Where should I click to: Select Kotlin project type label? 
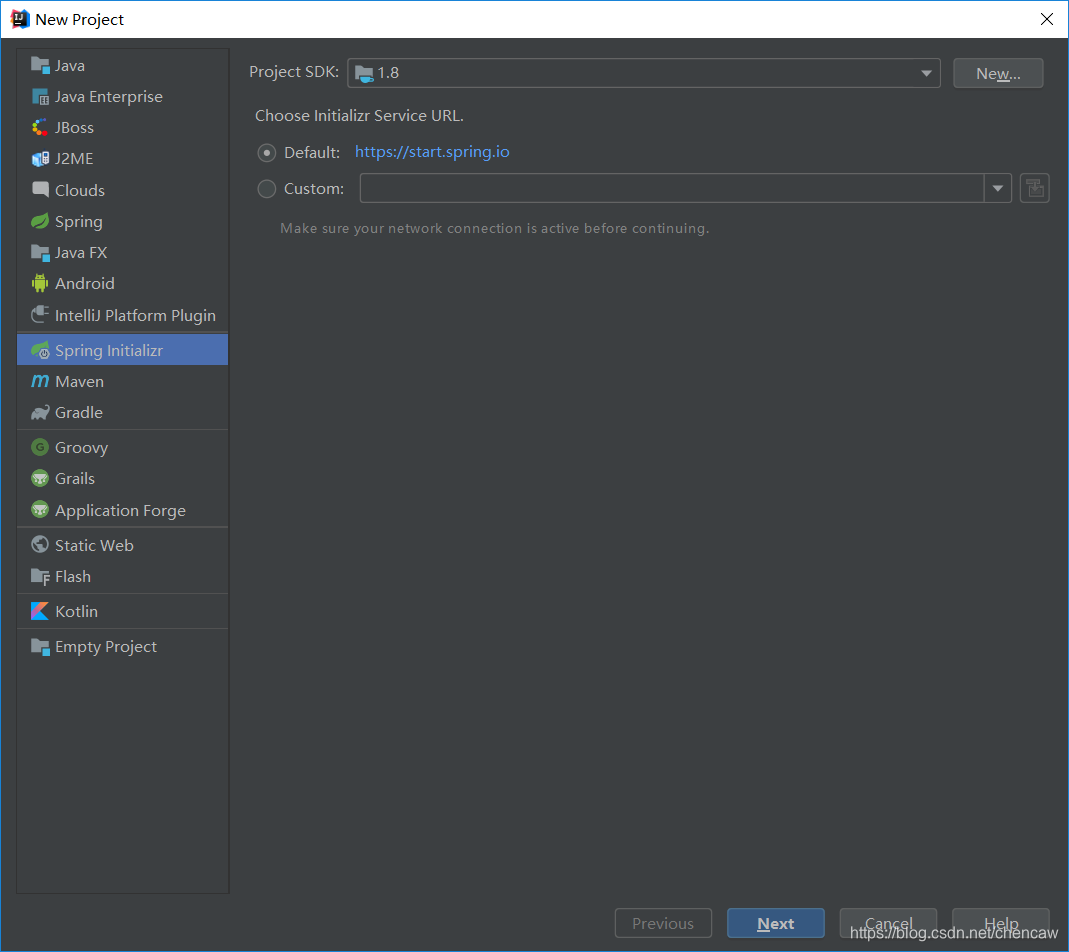pos(76,611)
